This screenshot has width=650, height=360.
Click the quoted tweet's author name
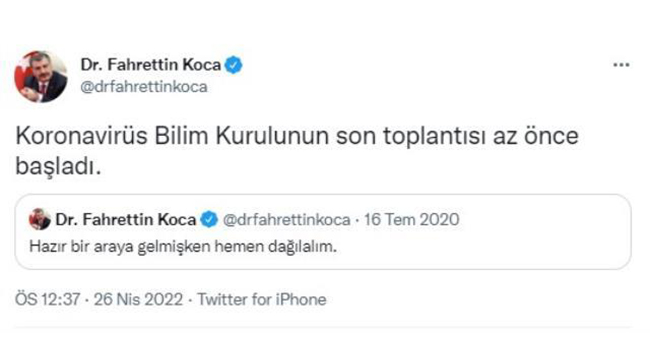[x=126, y=219]
